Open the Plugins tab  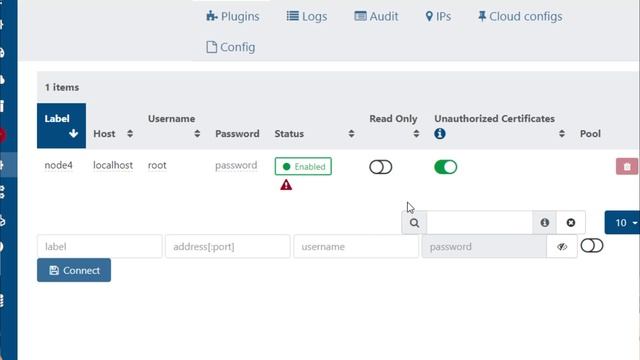pos(233,16)
